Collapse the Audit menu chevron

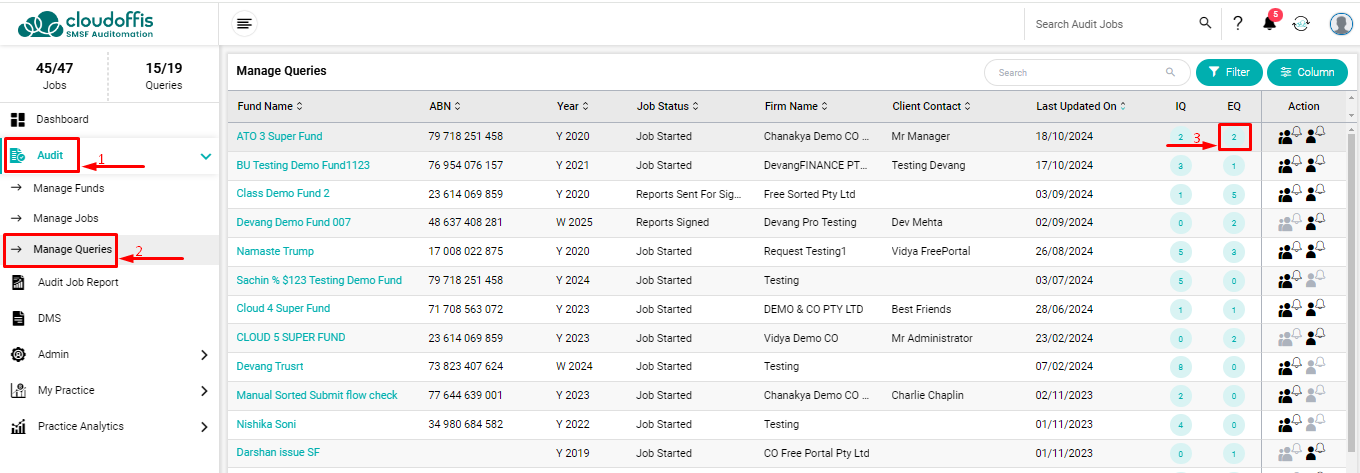coord(205,156)
